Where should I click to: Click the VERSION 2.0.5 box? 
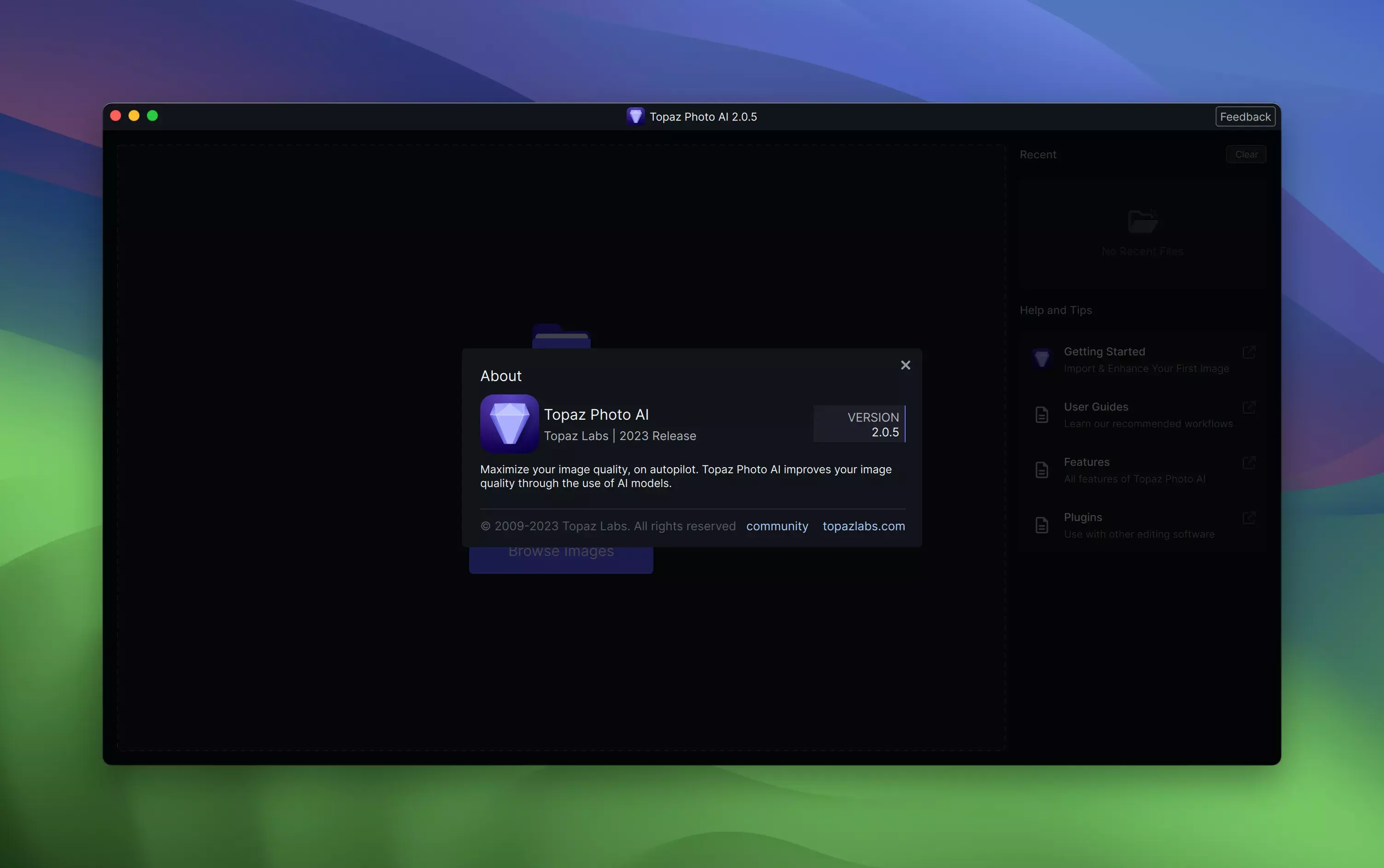[859, 424]
